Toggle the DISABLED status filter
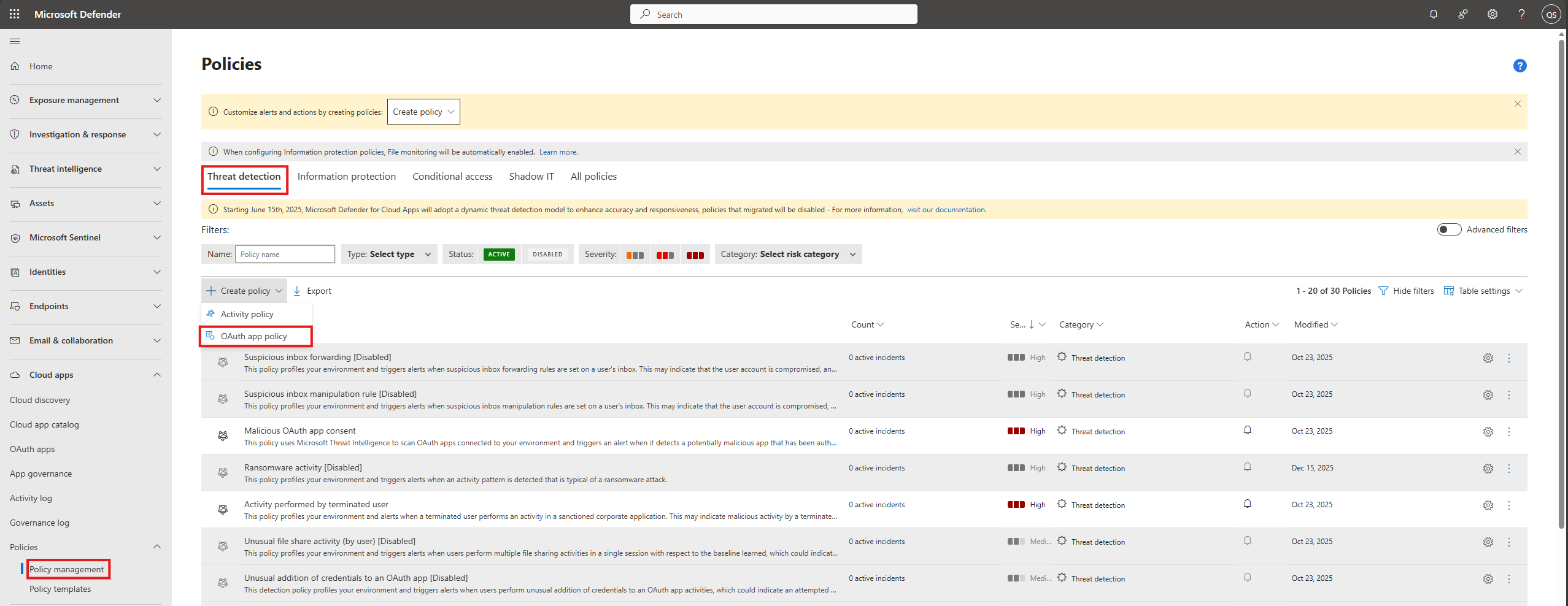Screen dimensions: 1568x606 547,254
